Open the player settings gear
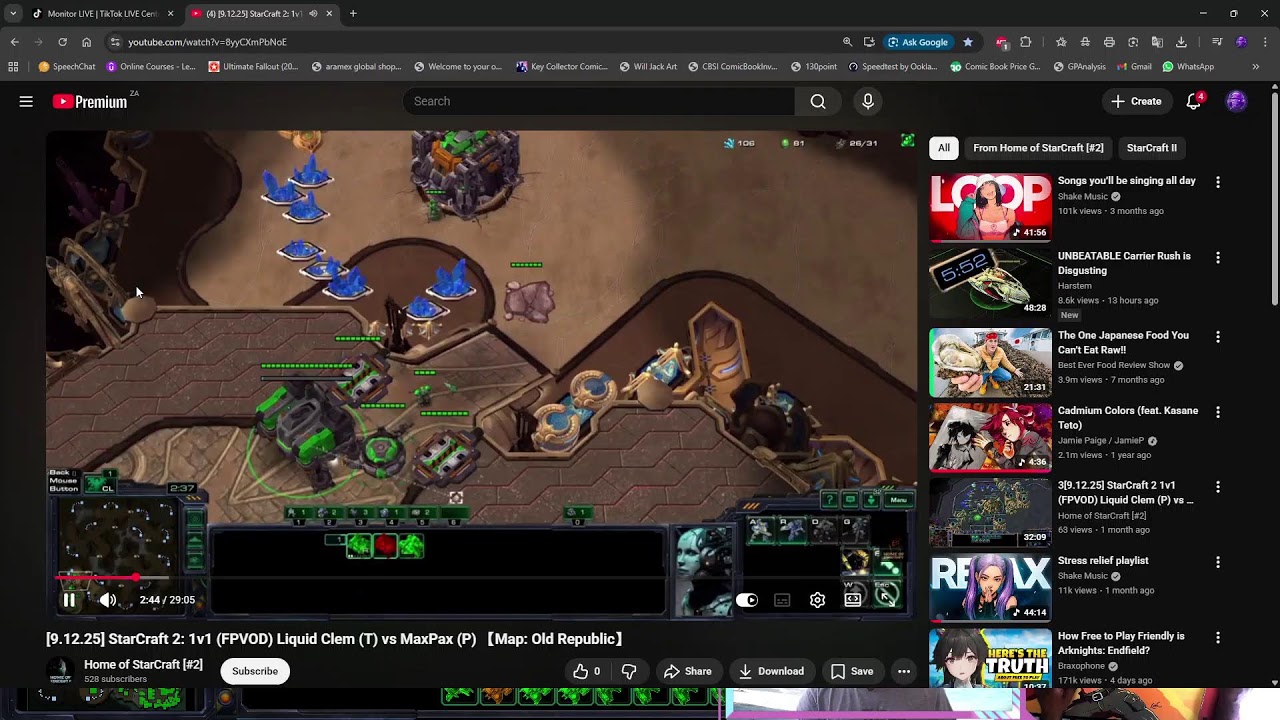Viewport: 1280px width, 720px height. pyautogui.click(x=817, y=600)
